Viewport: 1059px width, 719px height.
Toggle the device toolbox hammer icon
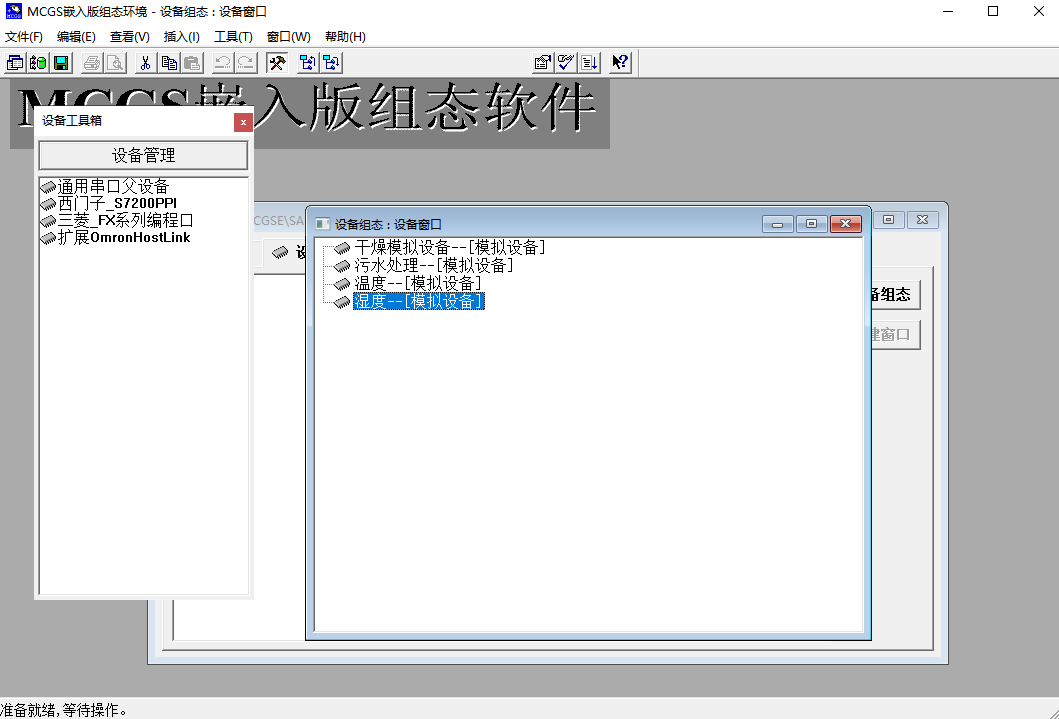pos(277,63)
